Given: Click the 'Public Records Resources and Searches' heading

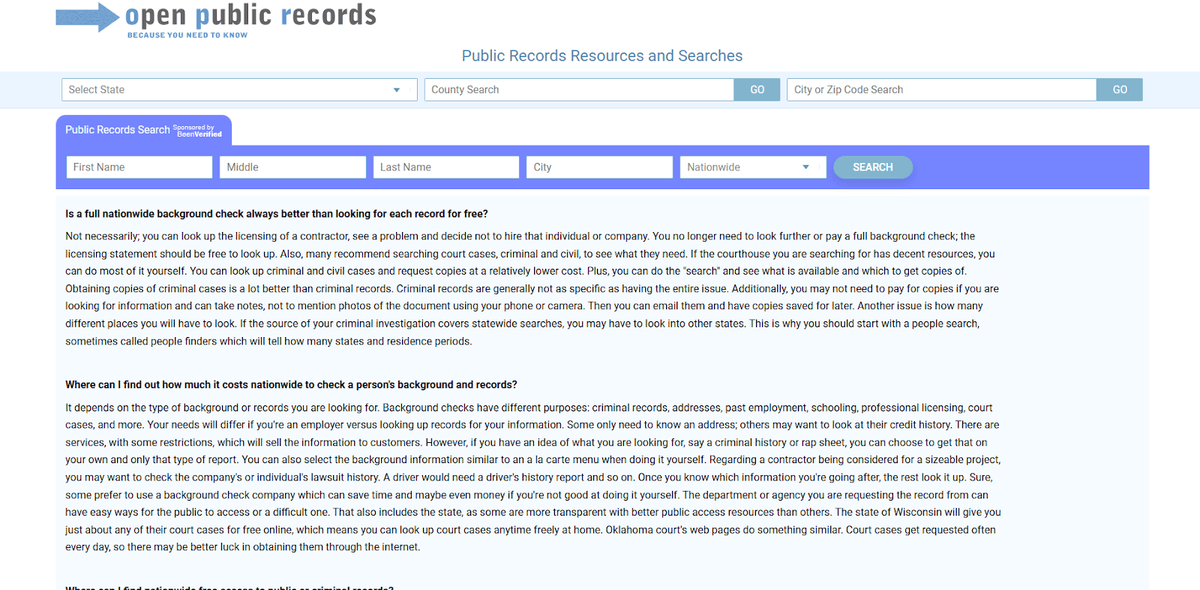Looking at the screenshot, I should [601, 55].
